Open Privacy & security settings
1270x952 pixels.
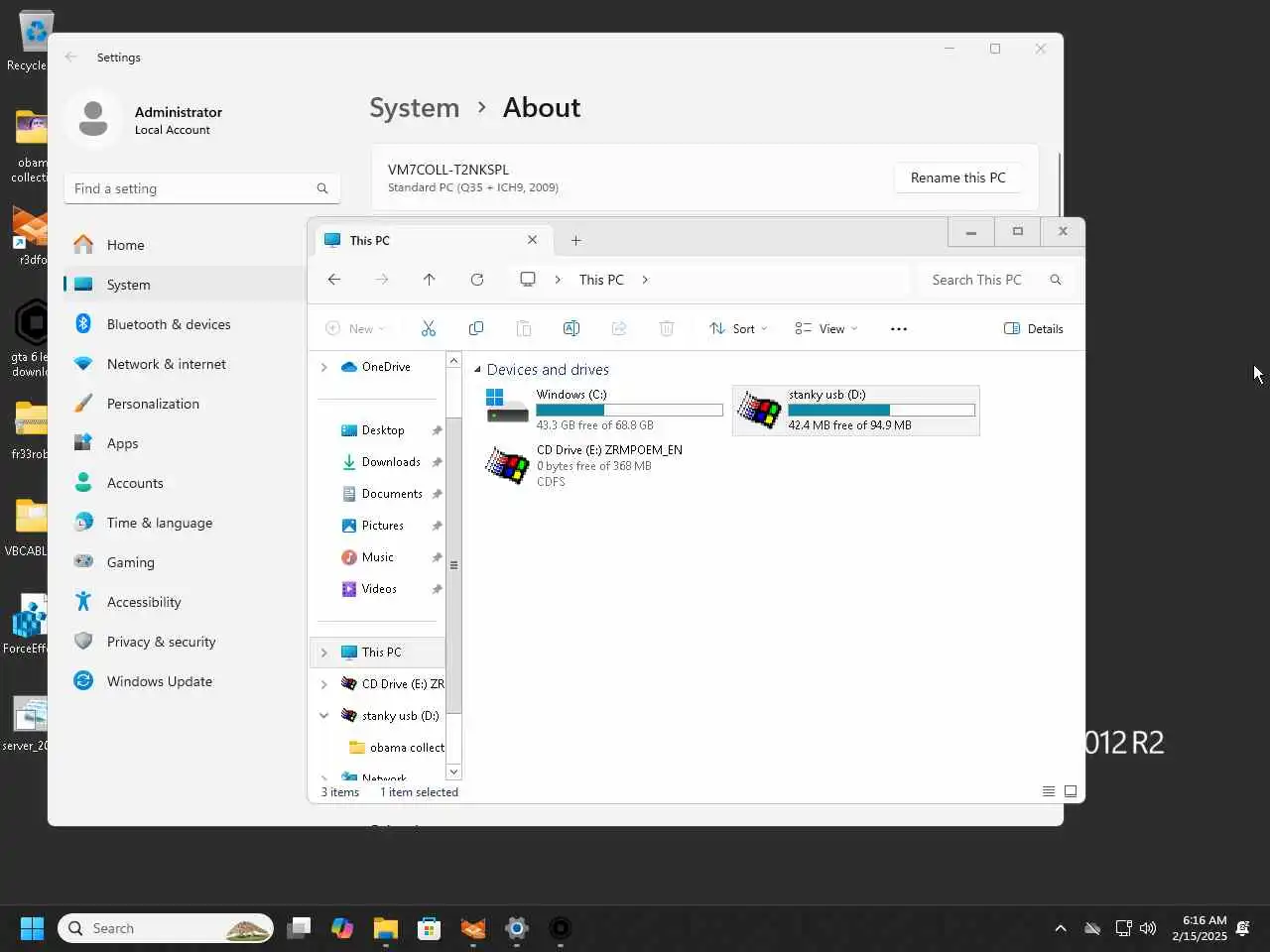[x=185, y=642]
